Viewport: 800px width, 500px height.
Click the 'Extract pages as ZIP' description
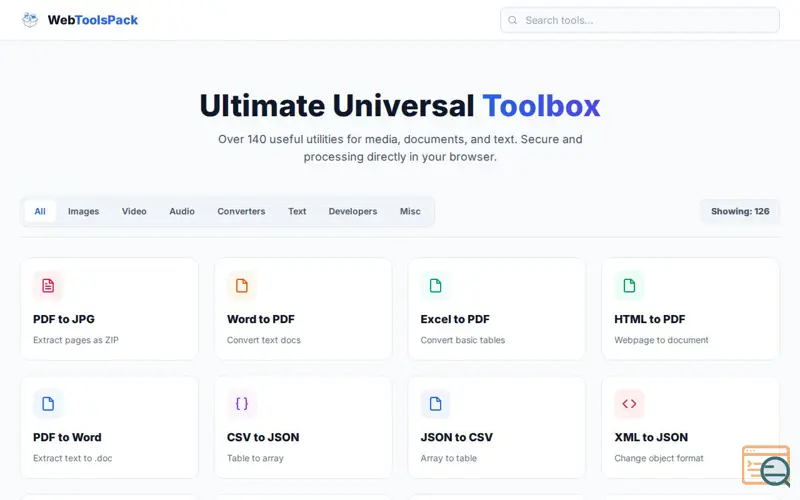click(76, 340)
